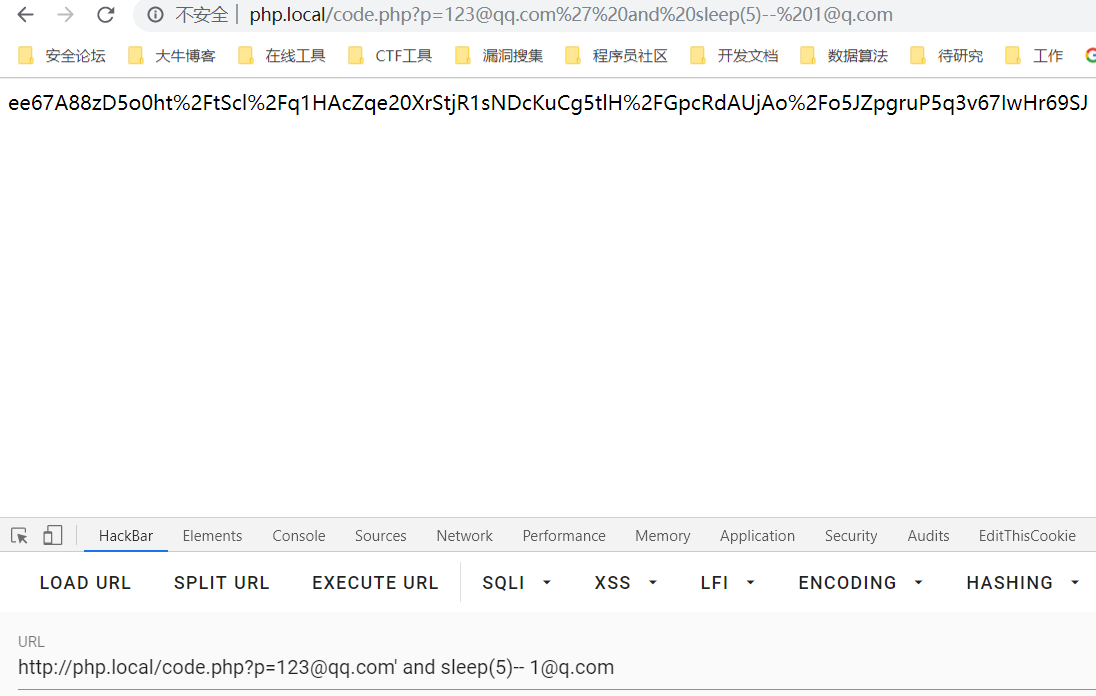Open the 安全论坛 bookmark folder
This screenshot has width=1096, height=696.
click(63, 56)
